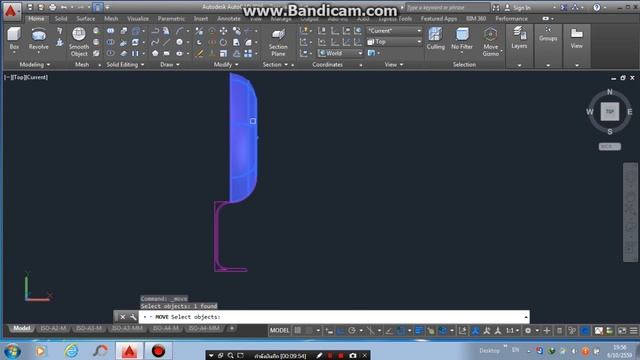Open the Windows Start button

(x=12, y=351)
